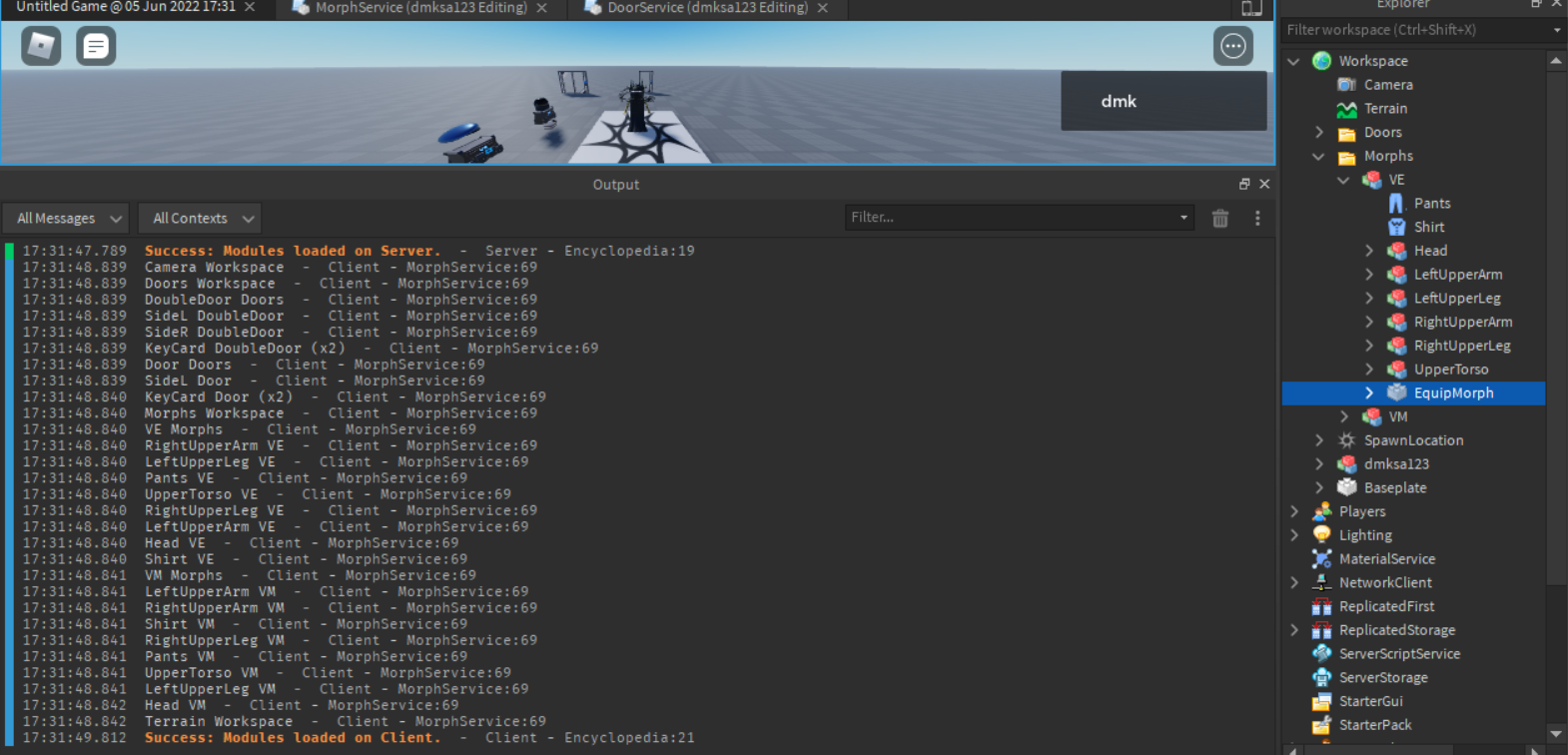1568x755 pixels.
Task: Open the Output panel's vertical three-dot menu
Action: (1257, 218)
